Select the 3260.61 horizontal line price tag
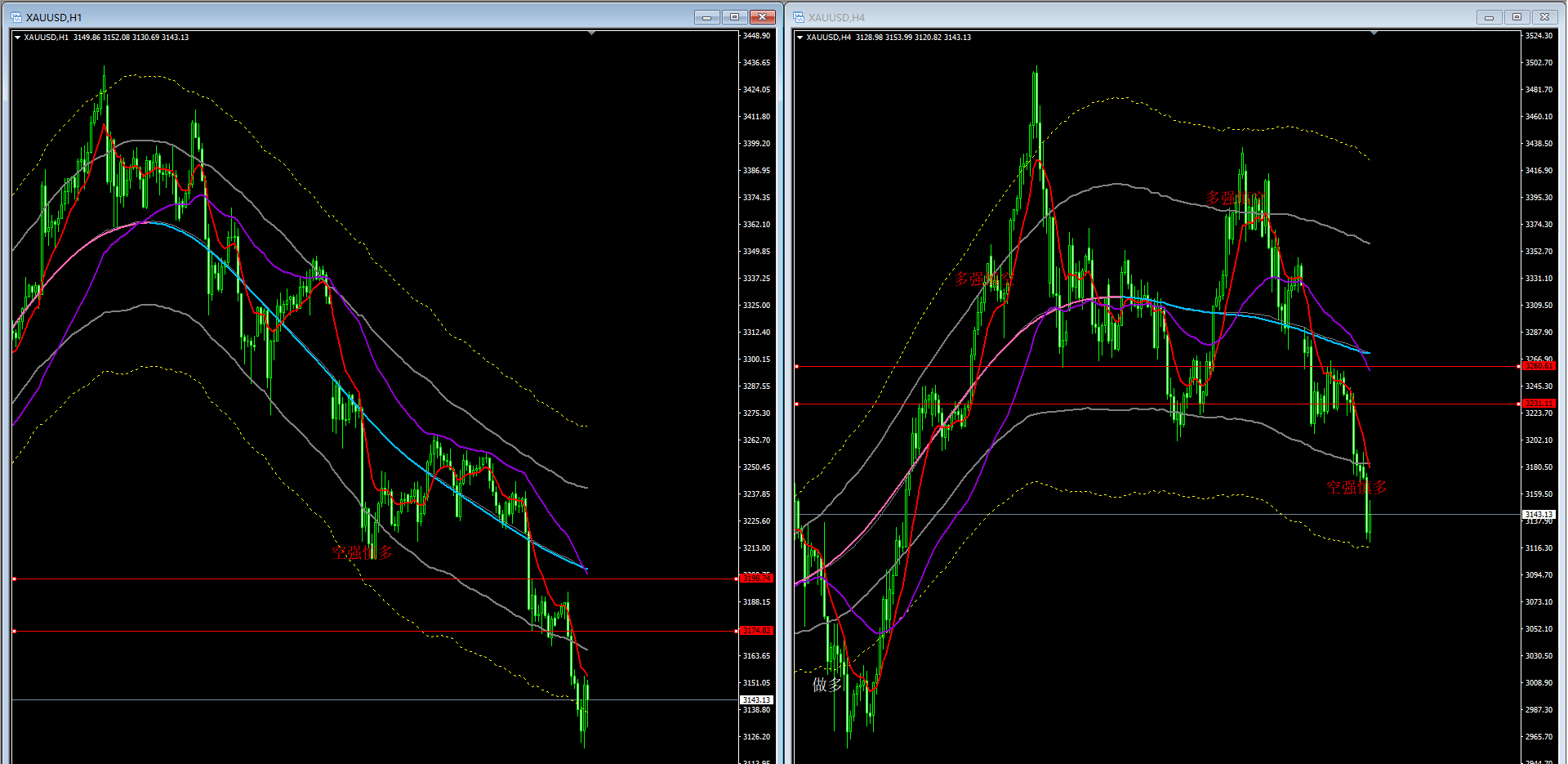 (x=1539, y=366)
